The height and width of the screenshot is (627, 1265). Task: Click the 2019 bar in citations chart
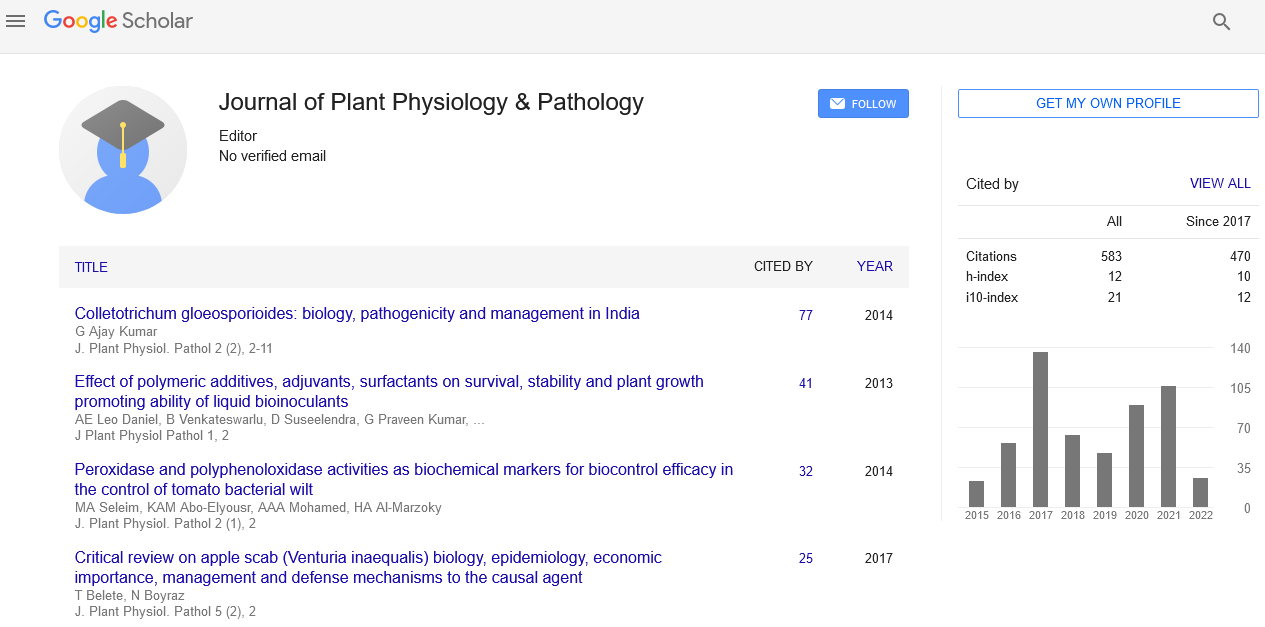point(1104,480)
